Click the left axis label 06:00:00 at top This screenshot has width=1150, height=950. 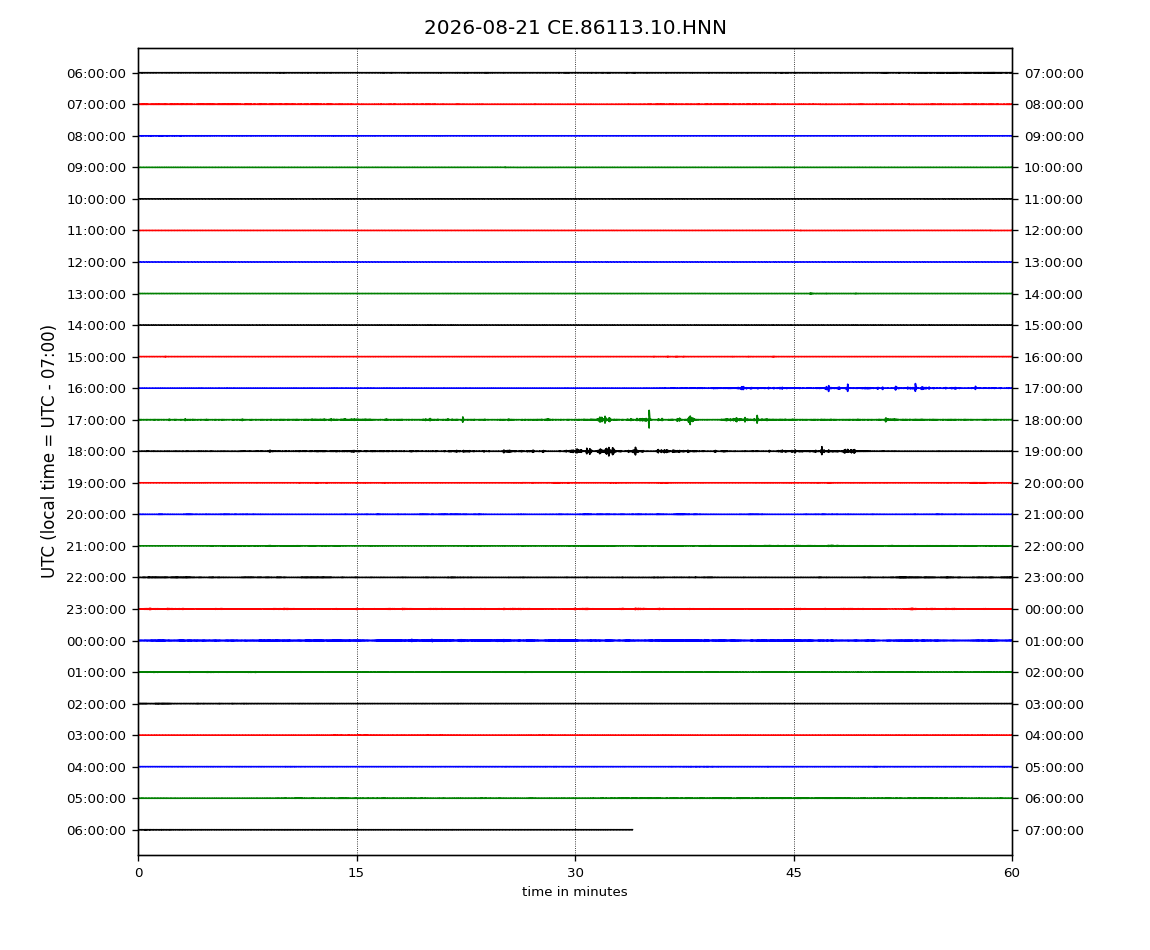pos(96,73)
